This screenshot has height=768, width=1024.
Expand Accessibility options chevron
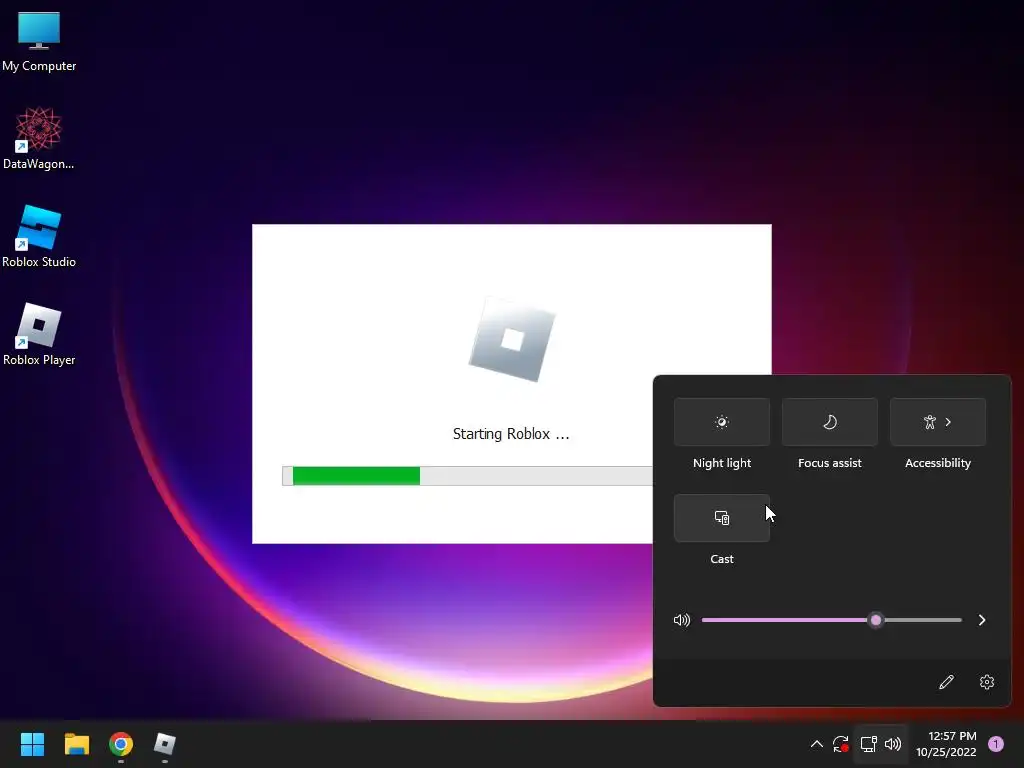pos(948,422)
